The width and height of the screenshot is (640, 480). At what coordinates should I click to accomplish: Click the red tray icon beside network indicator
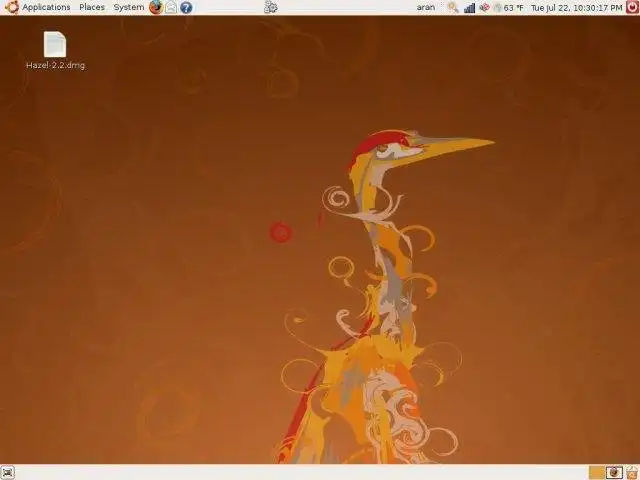pos(484,7)
